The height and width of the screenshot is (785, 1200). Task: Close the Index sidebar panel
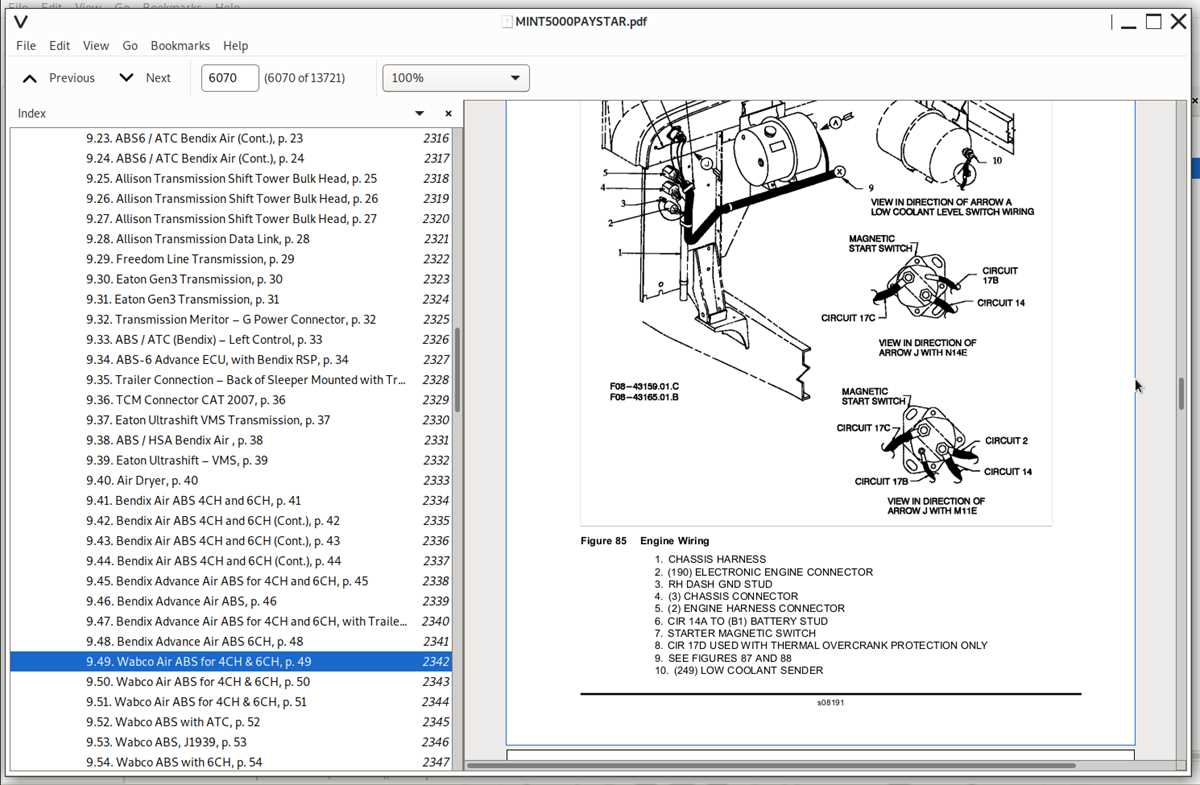[x=448, y=114]
